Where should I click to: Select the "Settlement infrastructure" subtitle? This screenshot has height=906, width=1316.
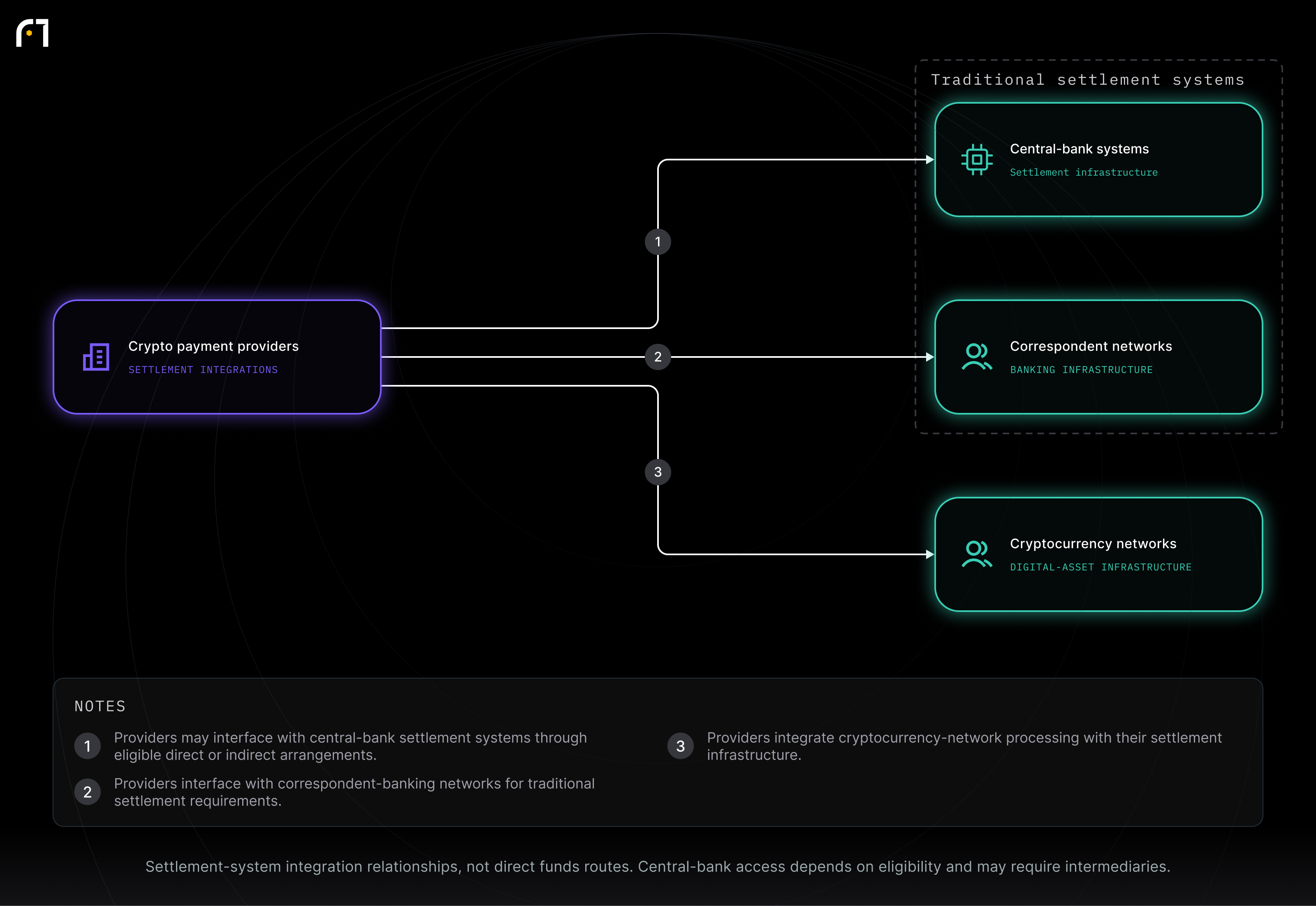pyautogui.click(x=1084, y=172)
